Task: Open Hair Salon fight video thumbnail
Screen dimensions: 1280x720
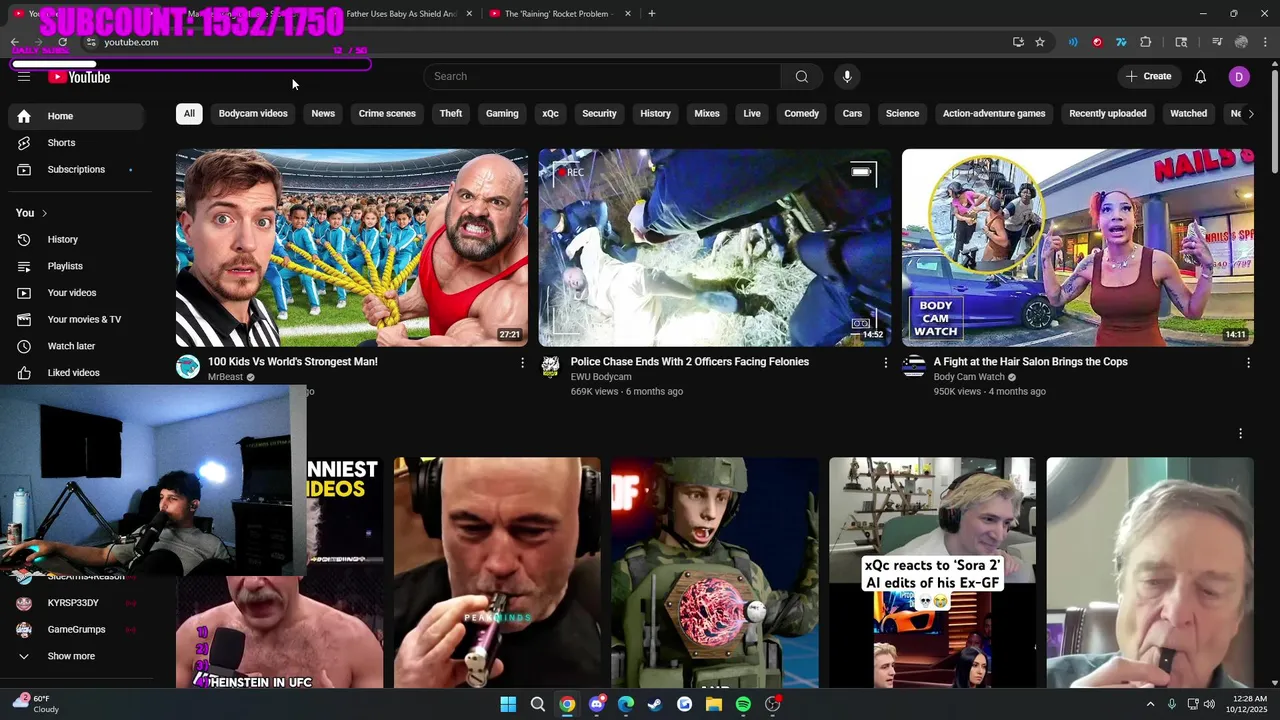Action: pos(1078,247)
